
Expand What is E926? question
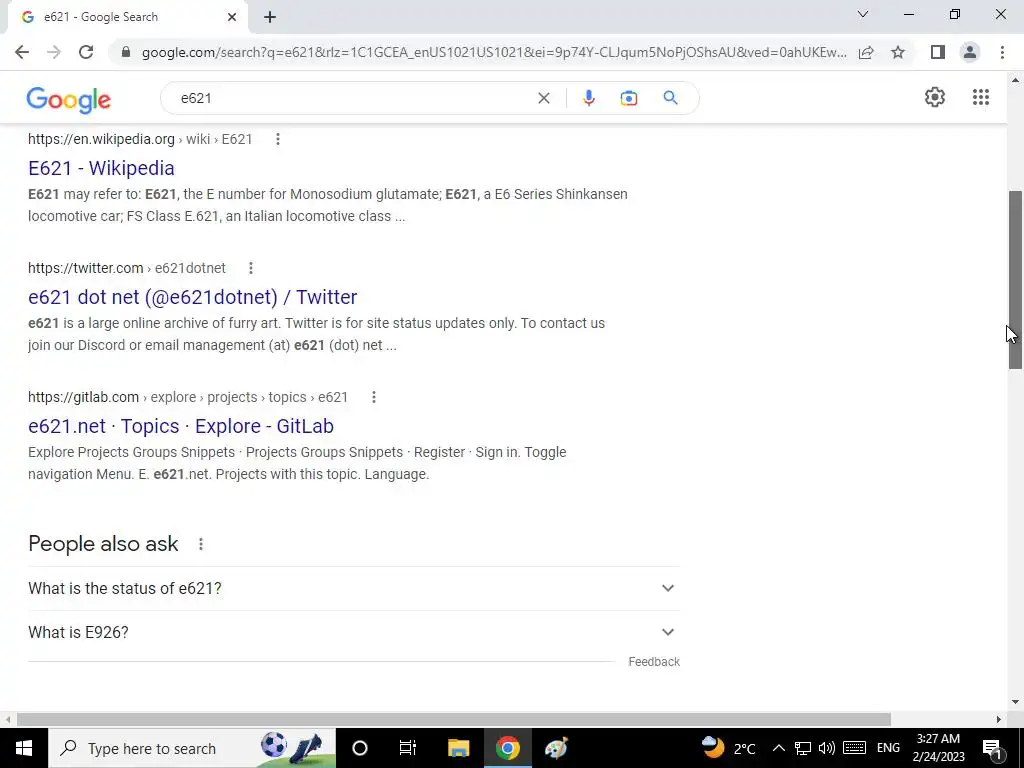(354, 632)
